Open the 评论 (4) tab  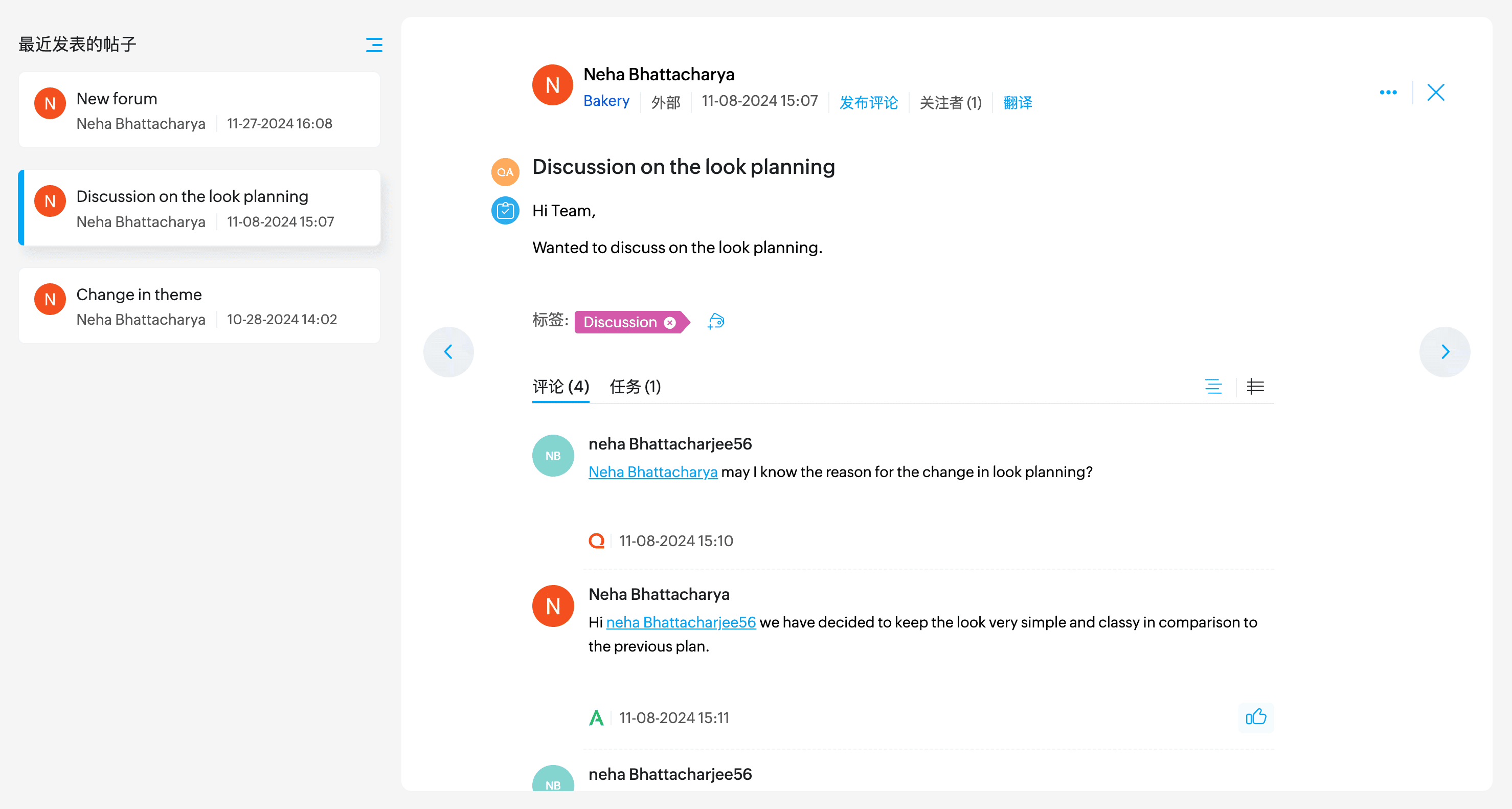560,386
